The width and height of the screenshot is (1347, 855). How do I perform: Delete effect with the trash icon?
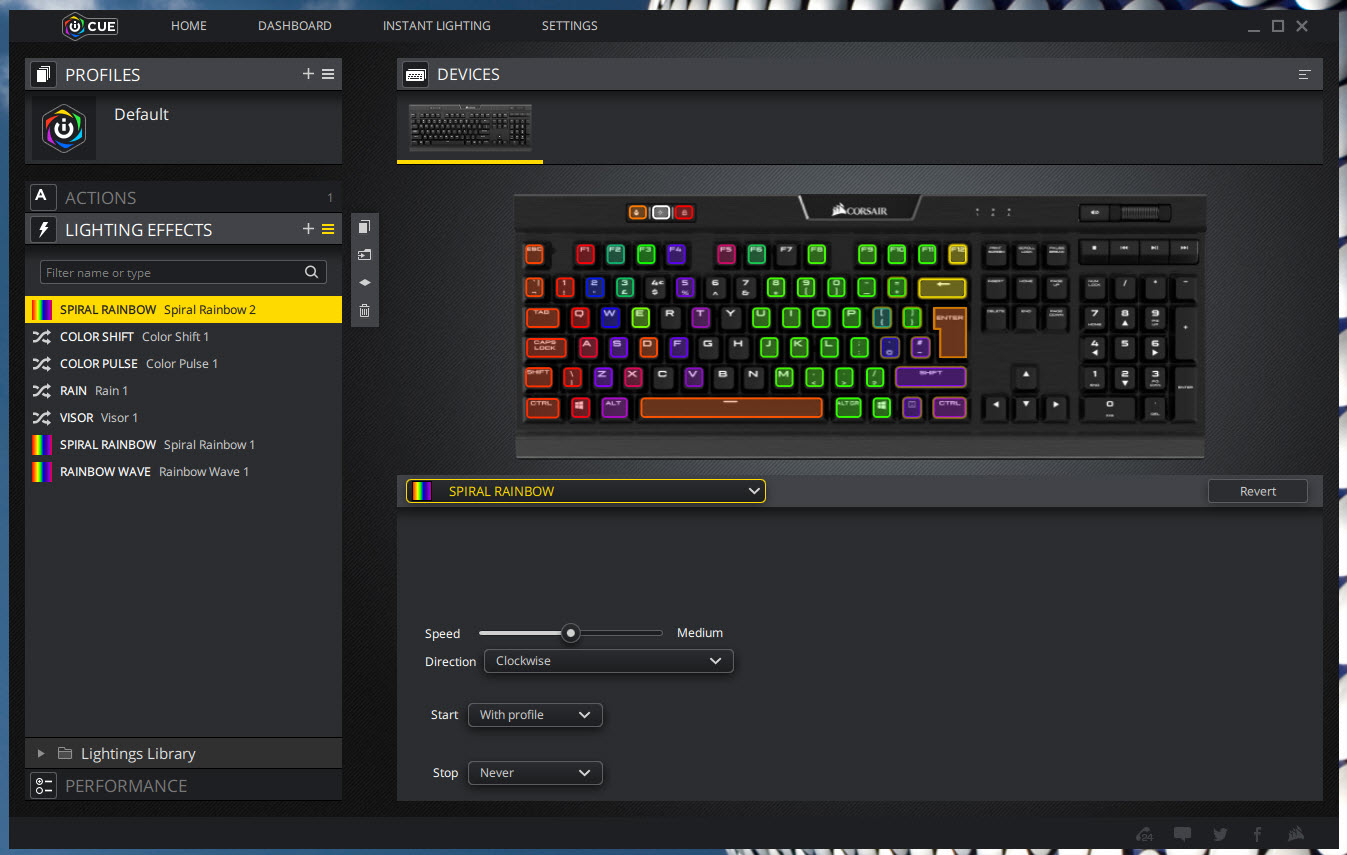pos(365,311)
